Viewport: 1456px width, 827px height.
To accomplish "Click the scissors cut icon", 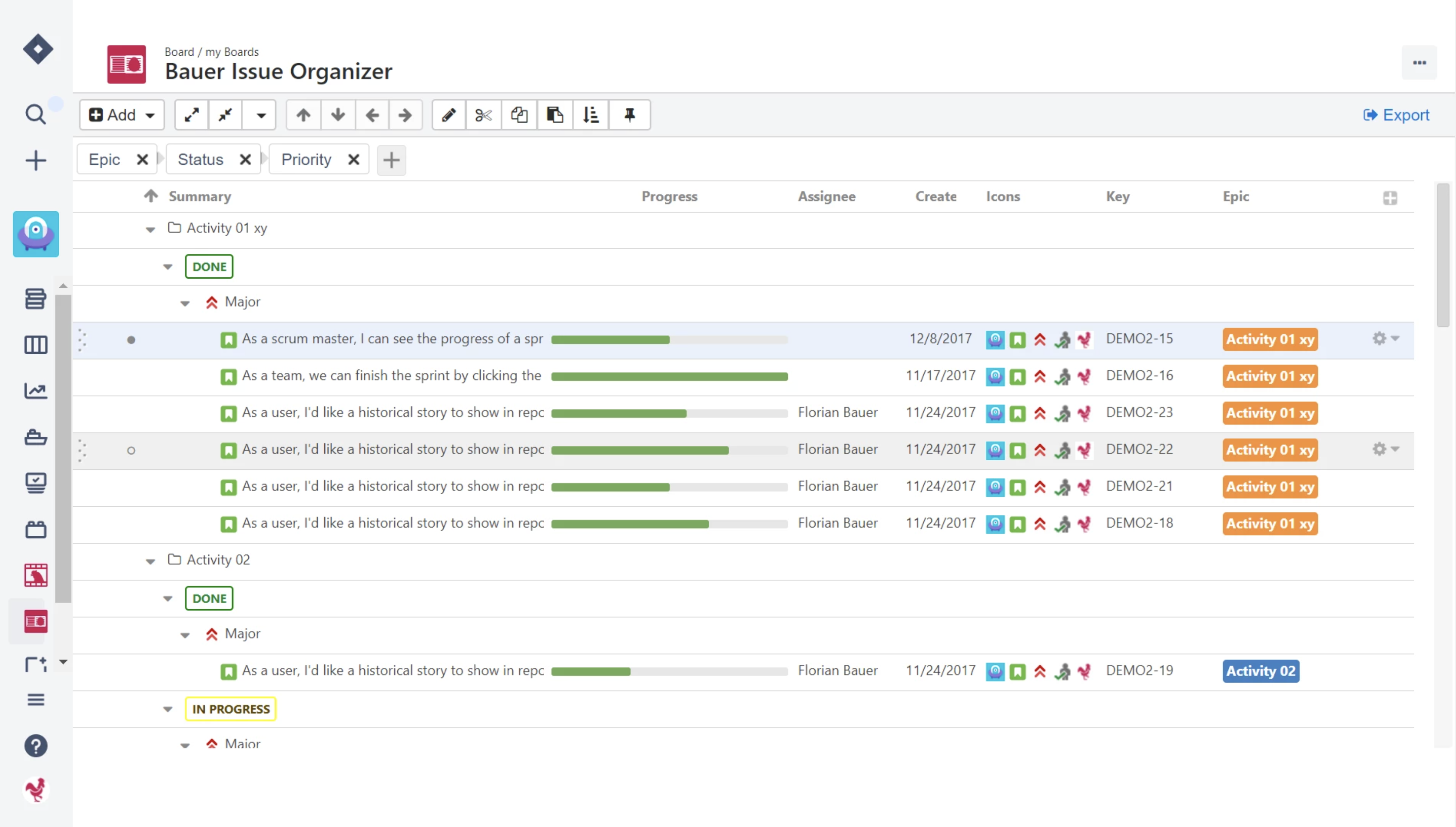I will point(484,116).
